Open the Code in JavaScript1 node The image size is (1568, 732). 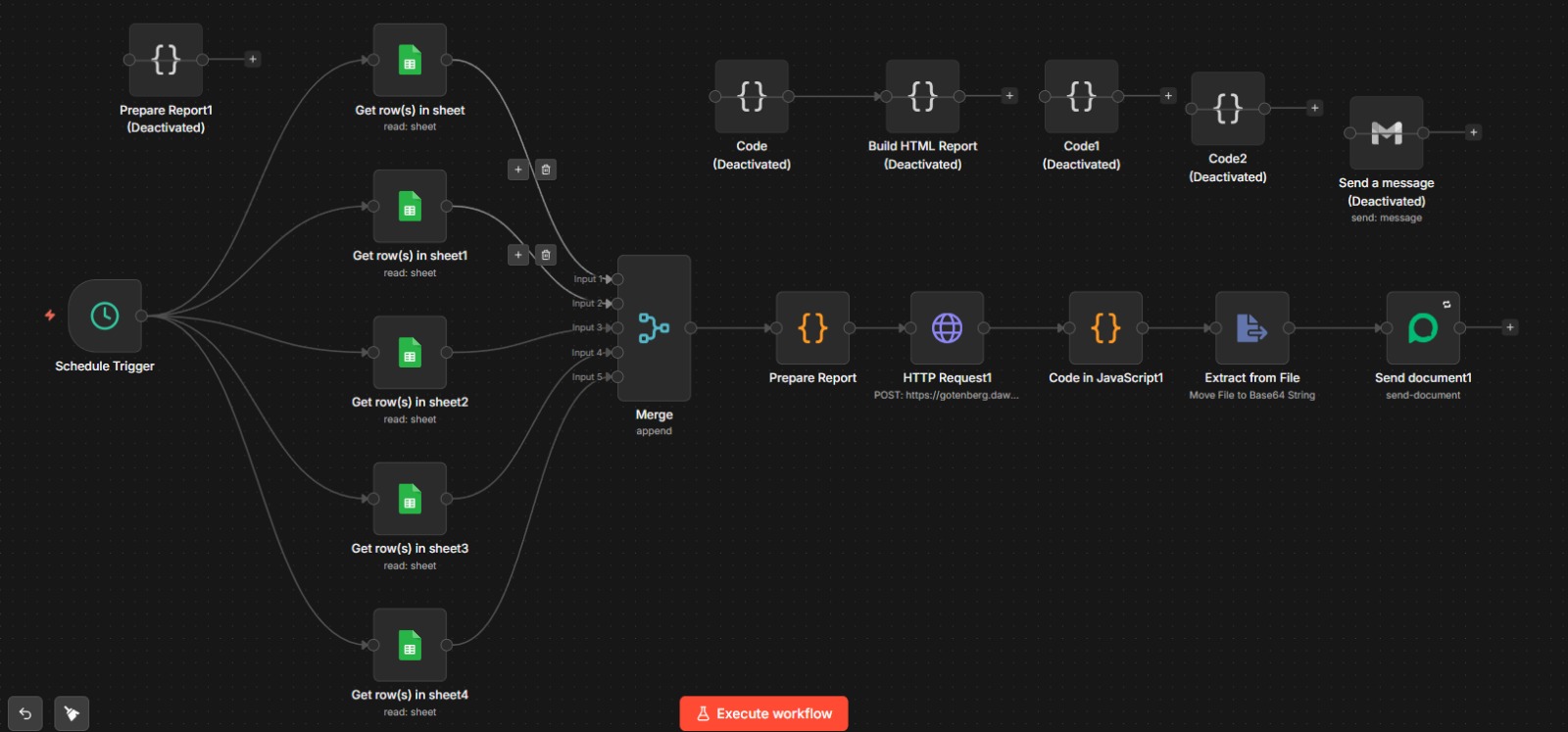coord(1105,327)
